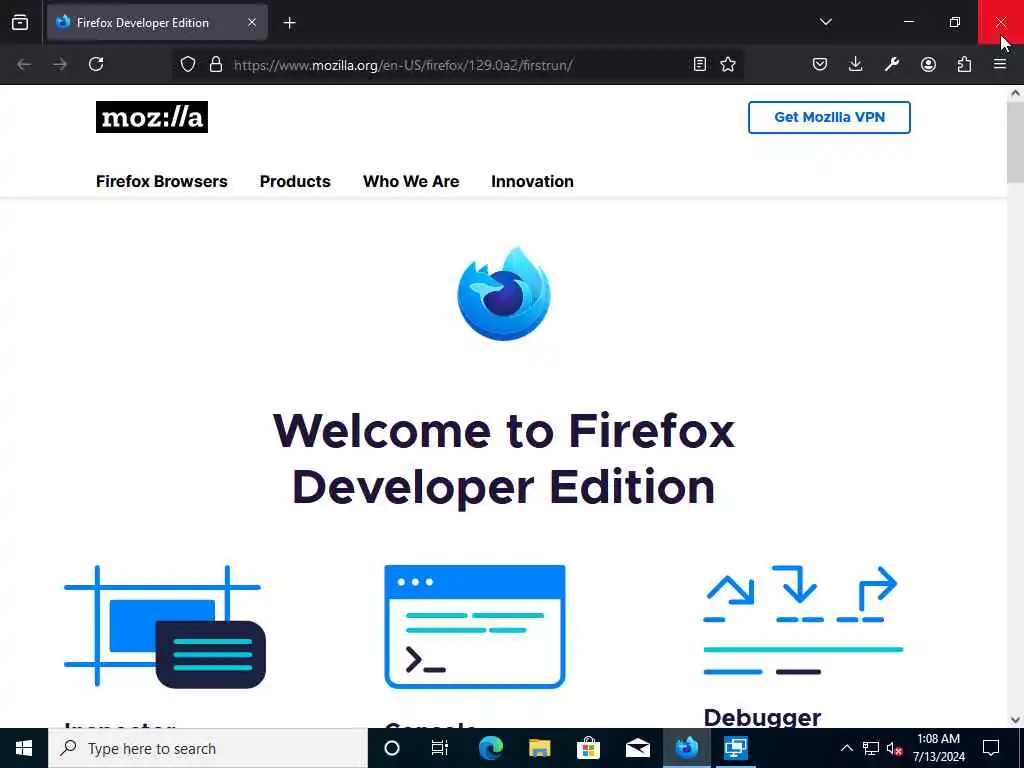Open clock showing 1:08 AM
Viewport: 1024px width, 768px height.
(x=938, y=748)
